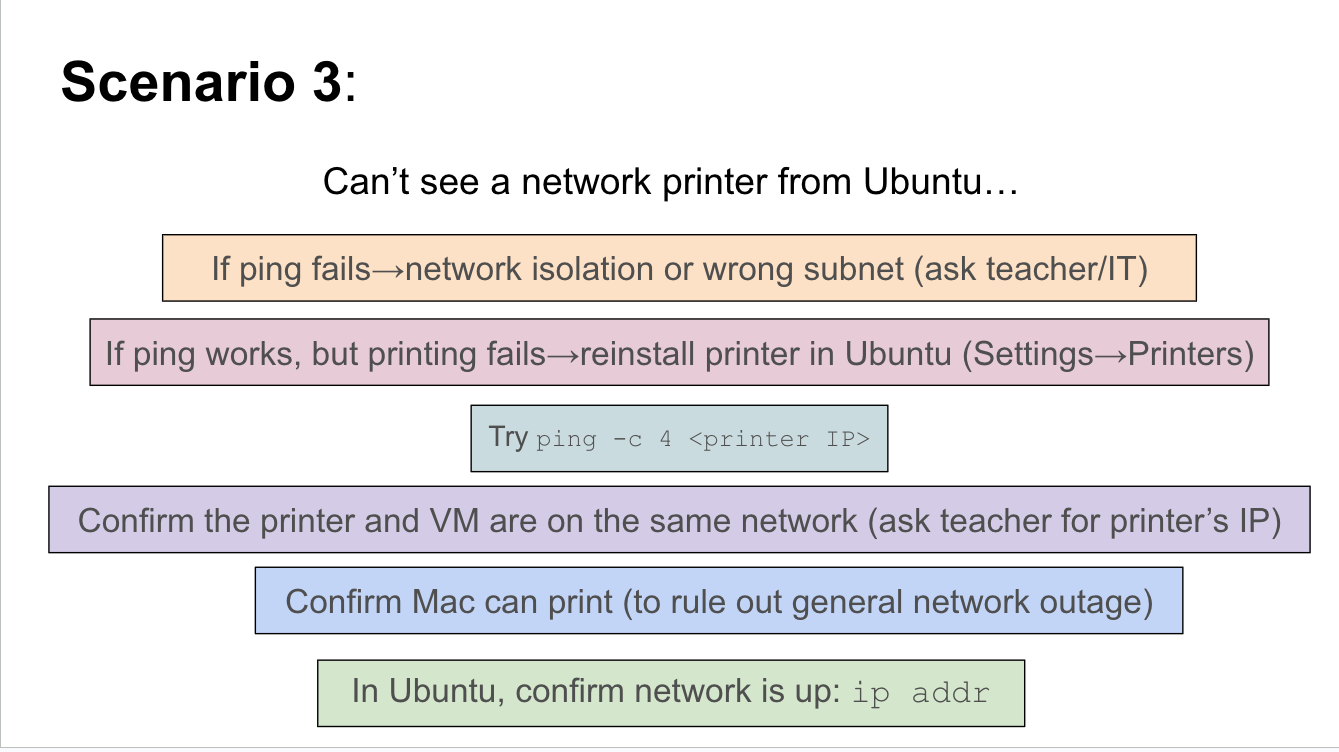The image size is (1339, 752).
Task: Click "(ask teacher for printer's IP)" text
Action: [1074, 520]
